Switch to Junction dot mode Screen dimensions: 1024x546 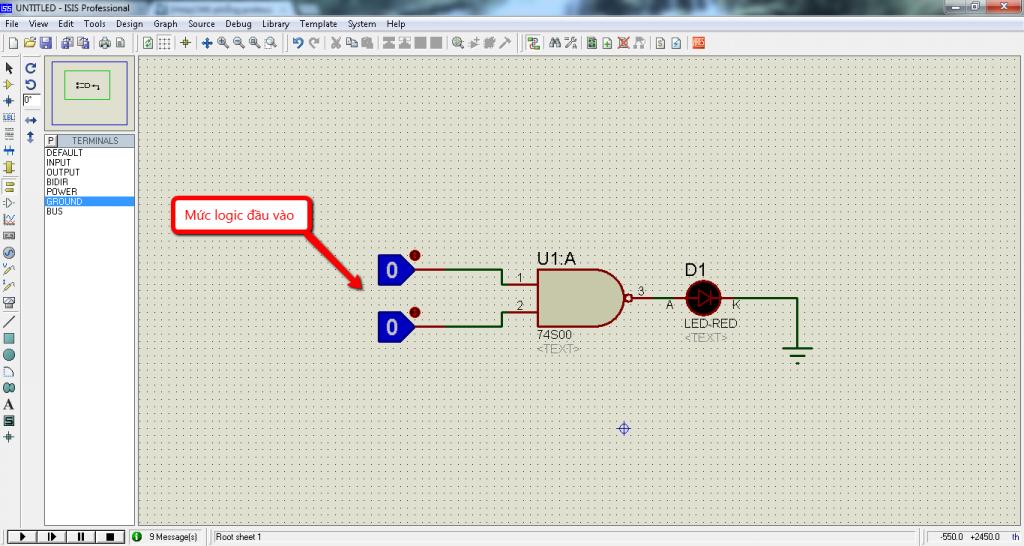coord(9,101)
